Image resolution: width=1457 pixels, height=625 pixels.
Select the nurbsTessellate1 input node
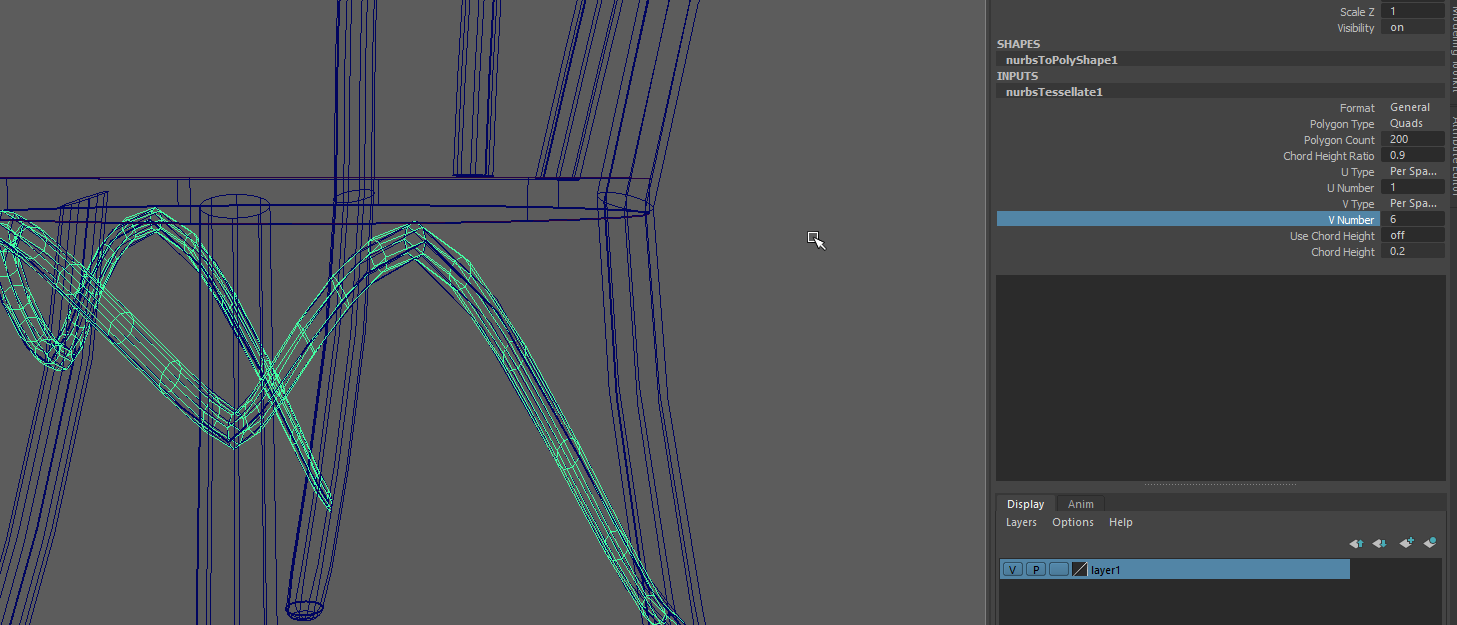point(1054,91)
